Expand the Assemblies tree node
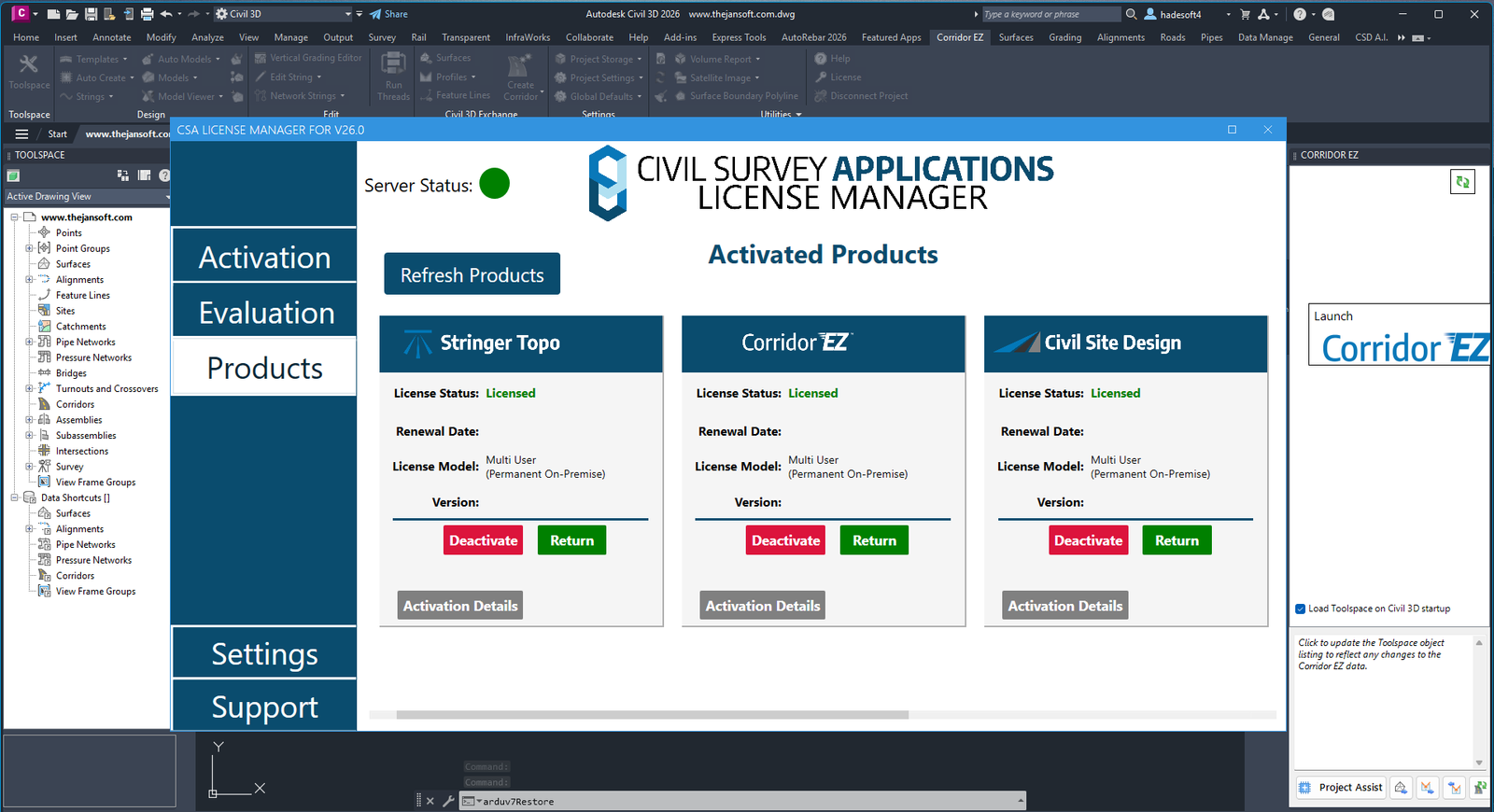Image resolution: width=1494 pixels, height=812 pixels. pos(29,420)
